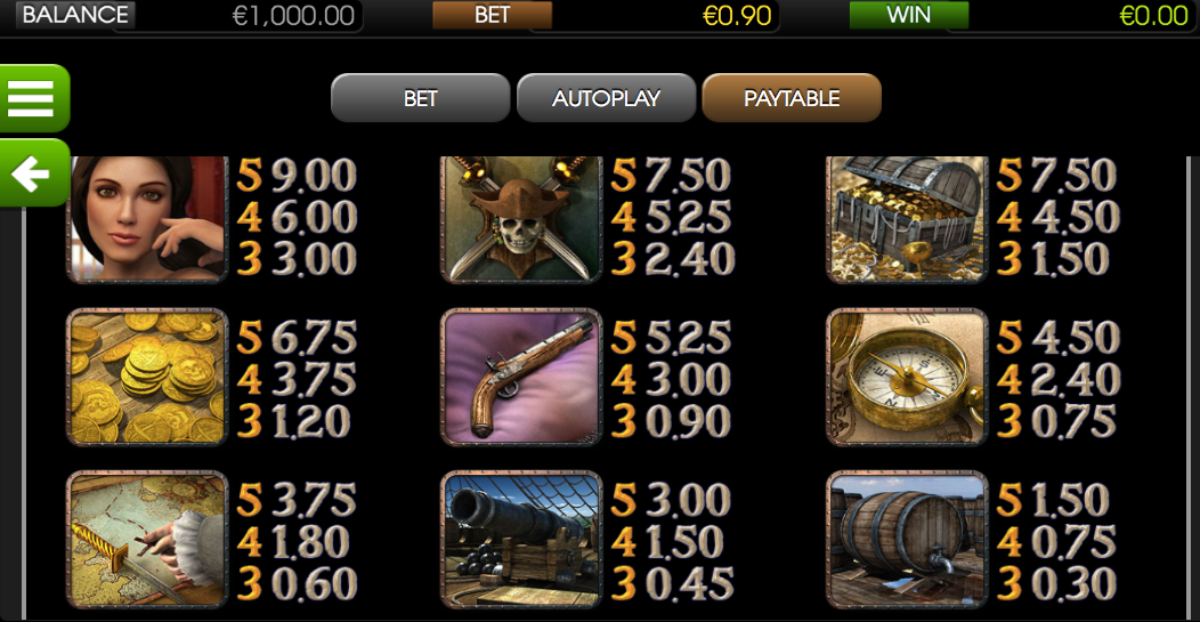Click the pirate skull and swords symbol
1200x622 pixels.
[521, 218]
